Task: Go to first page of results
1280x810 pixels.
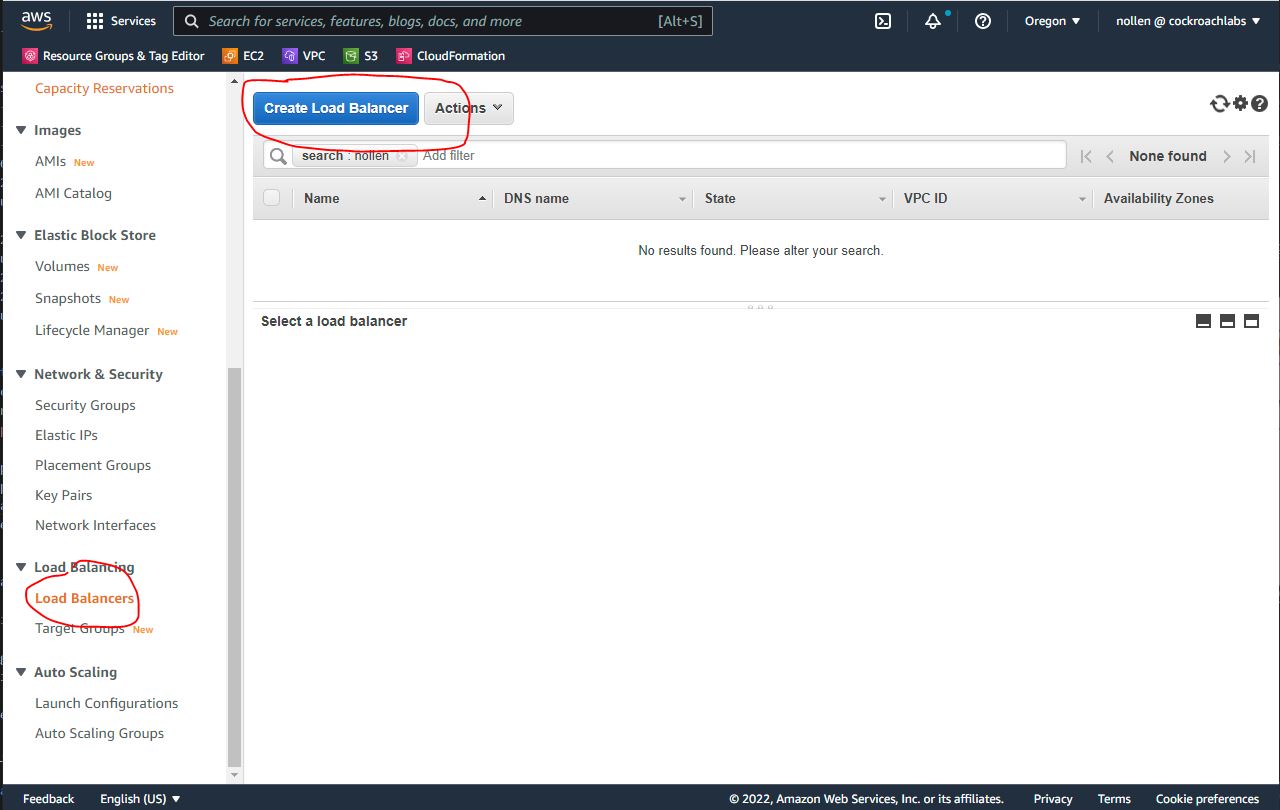Action: 1086,156
